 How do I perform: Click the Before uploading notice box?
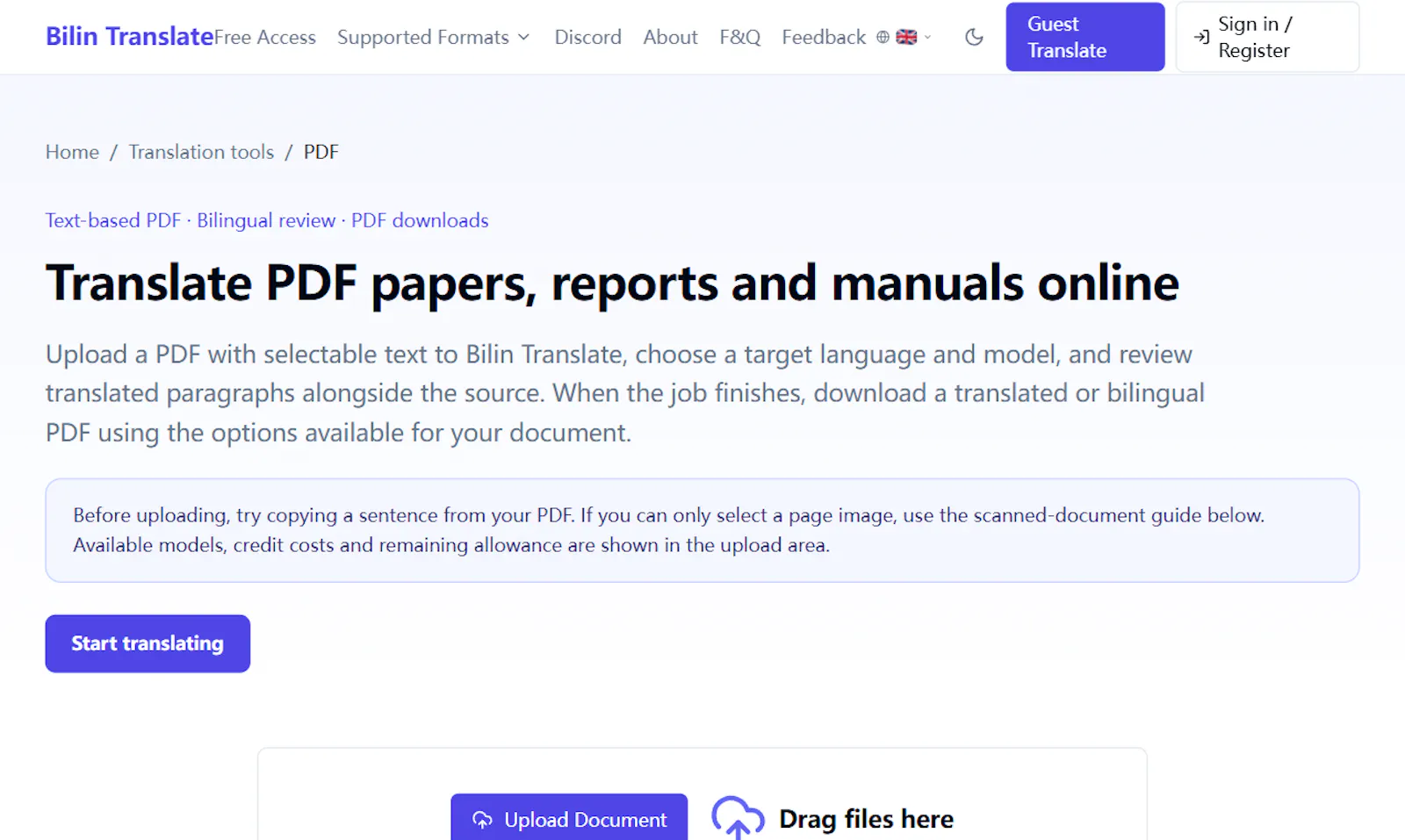[x=702, y=530]
